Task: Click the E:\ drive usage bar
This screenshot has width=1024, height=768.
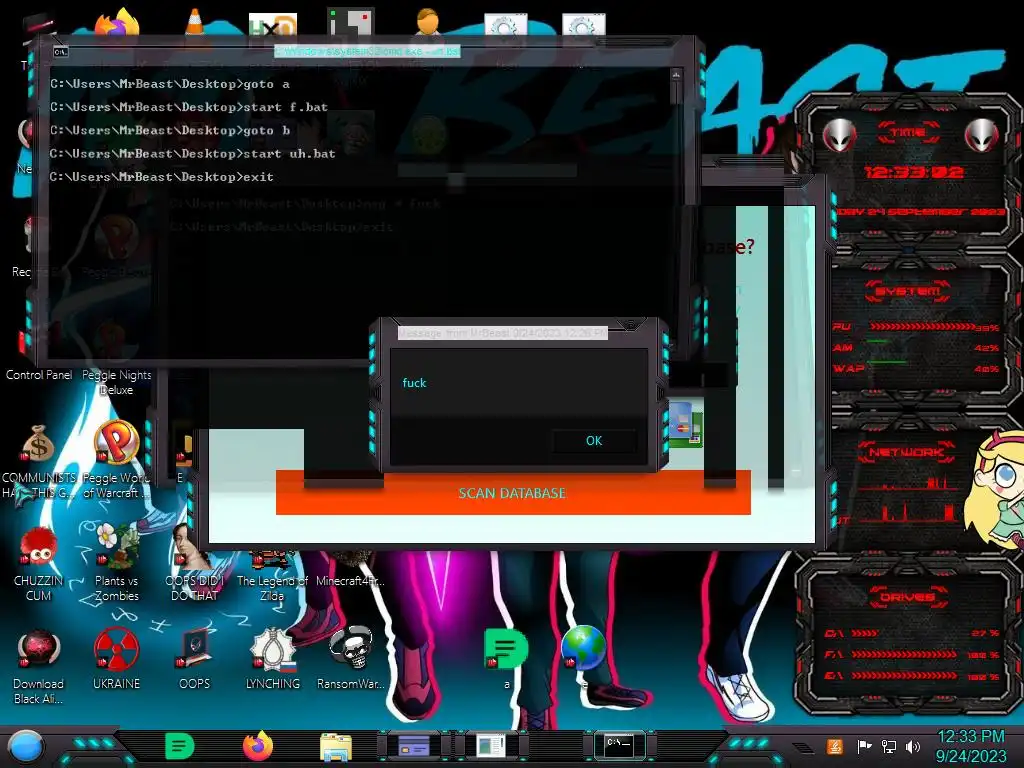Action: tap(904, 676)
